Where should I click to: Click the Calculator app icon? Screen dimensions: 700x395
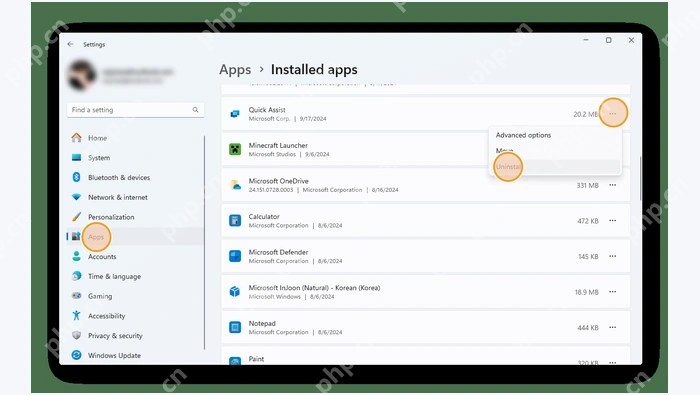[x=235, y=220]
